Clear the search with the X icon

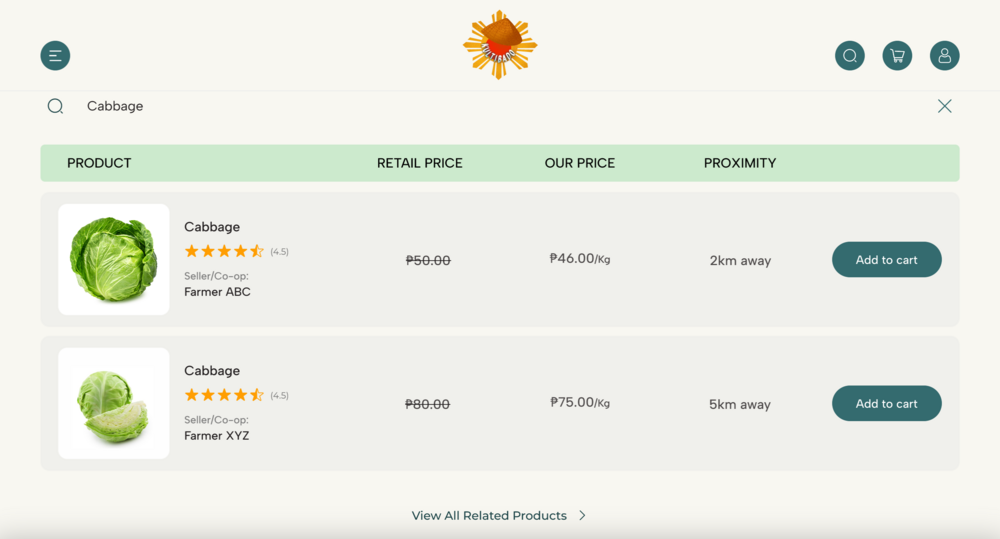944,106
